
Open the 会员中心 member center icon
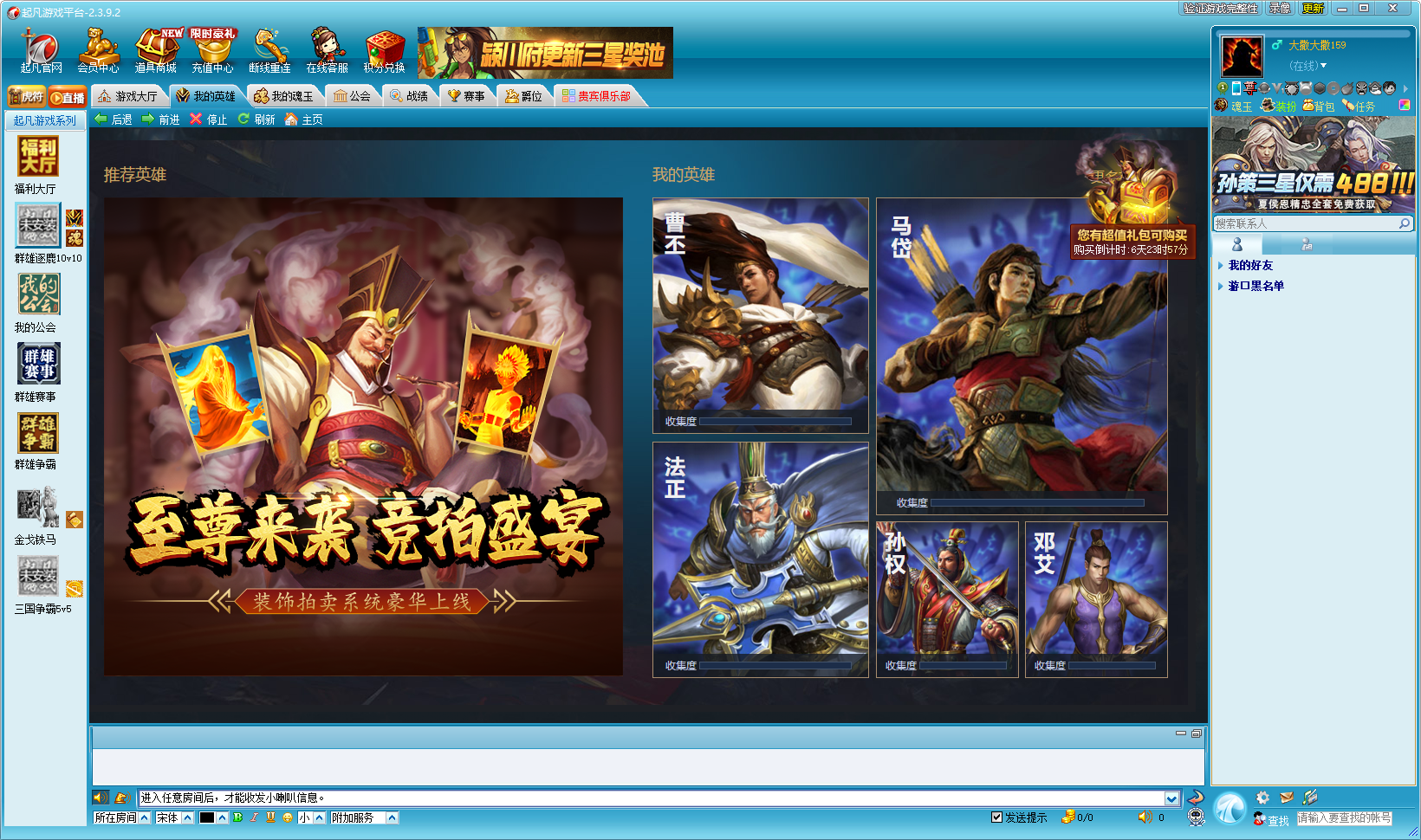tap(98, 50)
